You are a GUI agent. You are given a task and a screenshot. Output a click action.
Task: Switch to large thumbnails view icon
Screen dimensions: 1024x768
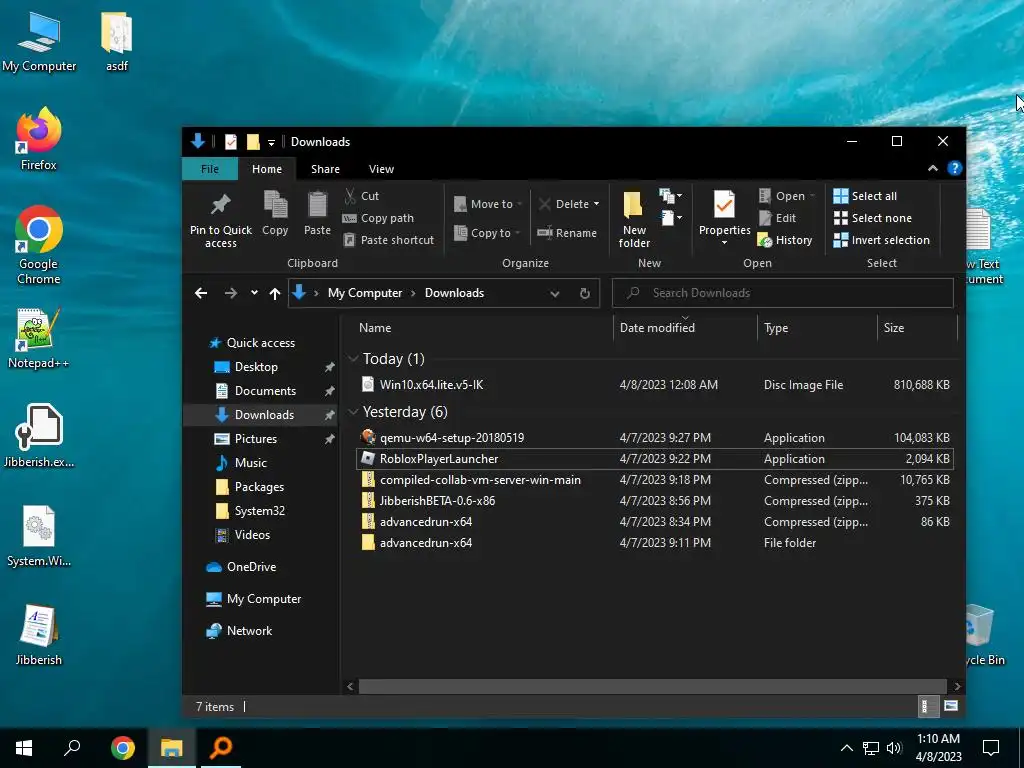point(951,706)
